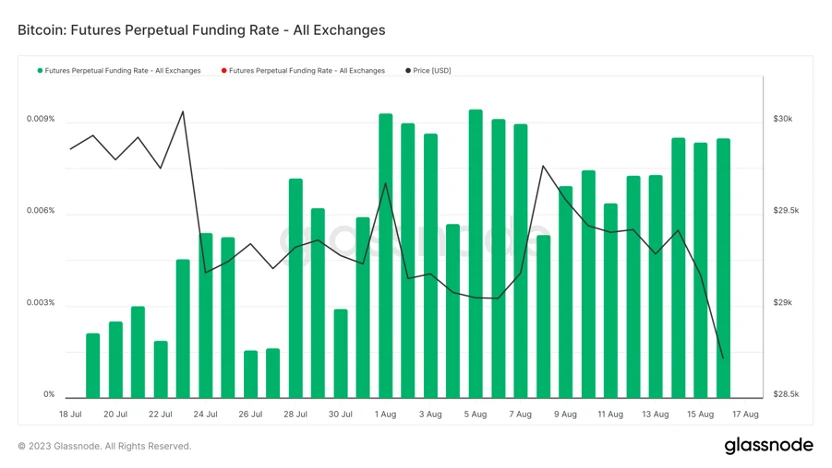
Task: Click the "18 Jul" x-axis date label
Action: pyautogui.click(x=70, y=414)
